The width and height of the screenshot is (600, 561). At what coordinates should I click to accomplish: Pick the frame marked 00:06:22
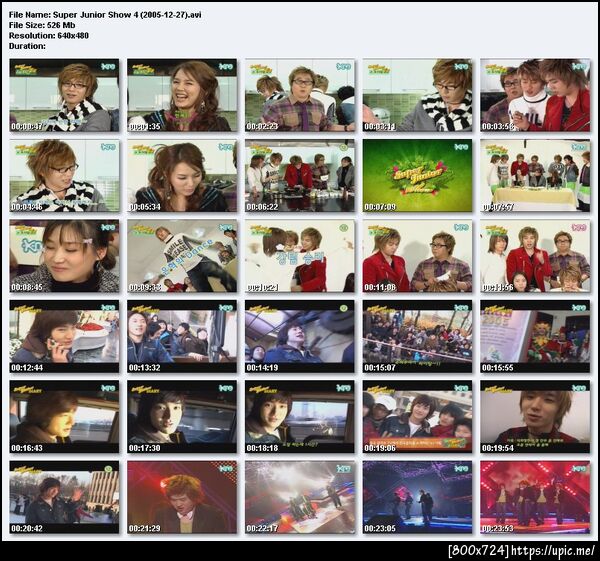[300, 176]
